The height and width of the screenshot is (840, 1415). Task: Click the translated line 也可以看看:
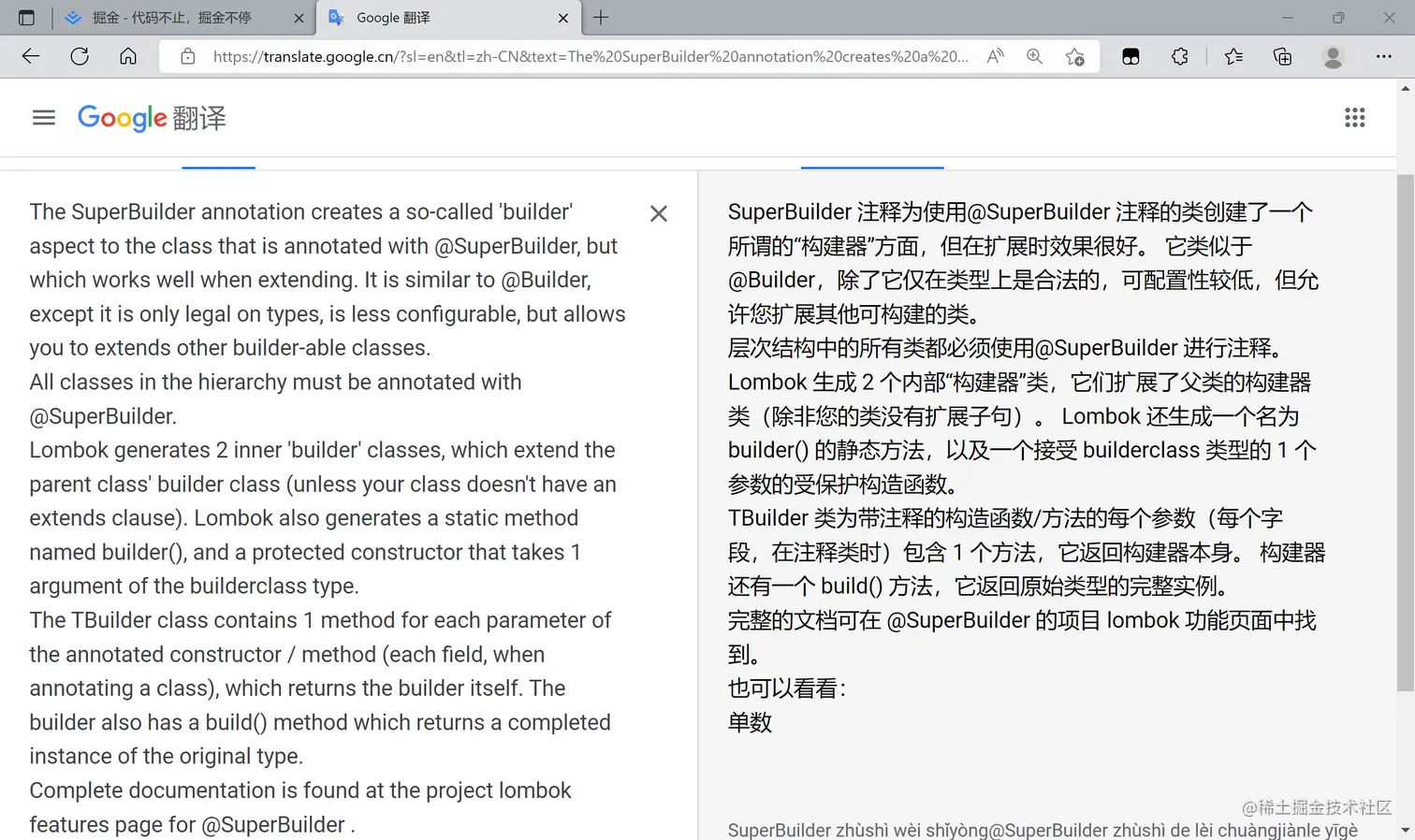pyautogui.click(x=787, y=688)
